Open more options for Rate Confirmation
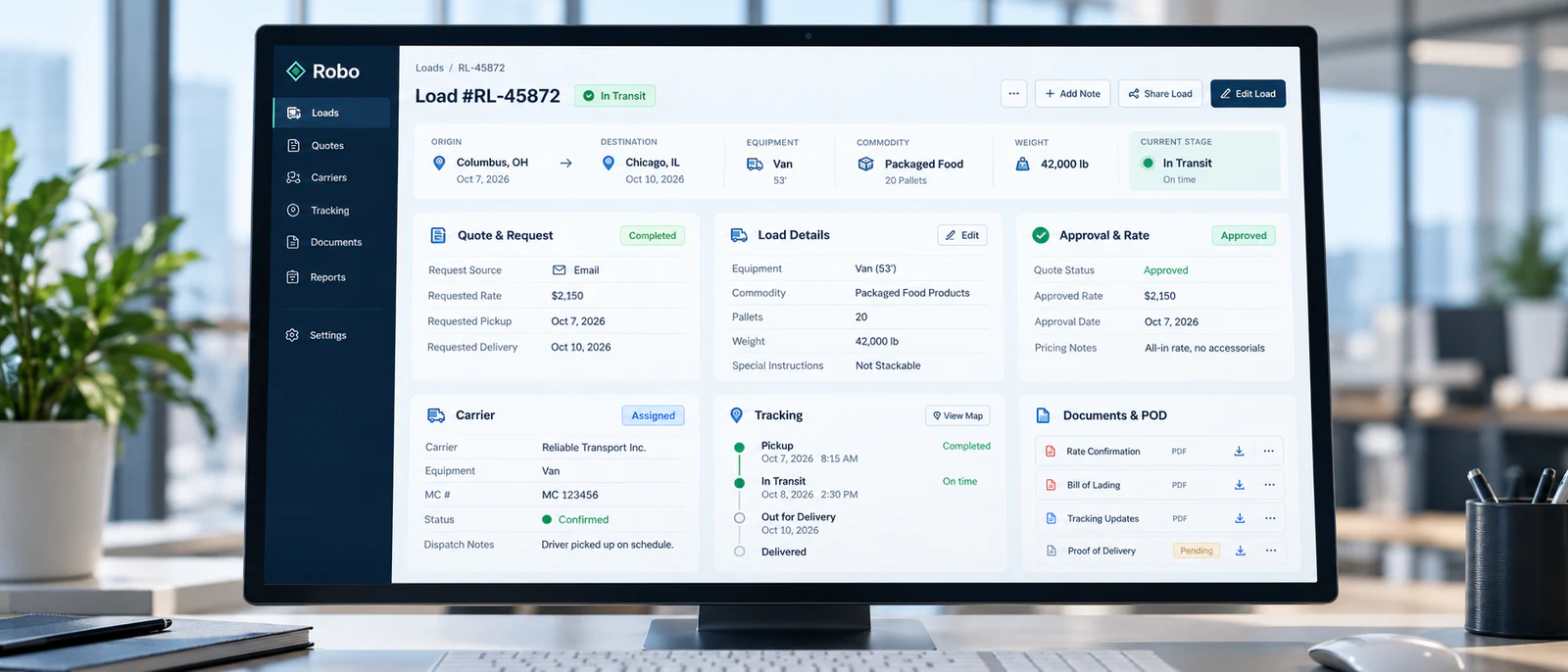1568x672 pixels. pos(1269,452)
